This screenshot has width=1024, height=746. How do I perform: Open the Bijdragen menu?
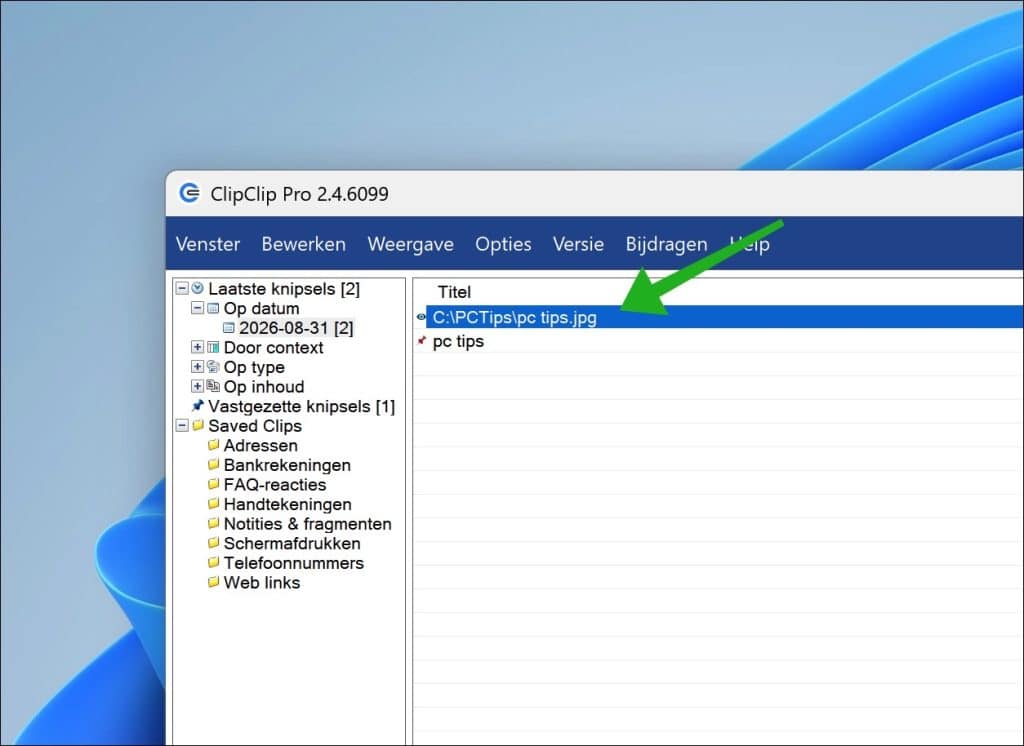click(666, 244)
